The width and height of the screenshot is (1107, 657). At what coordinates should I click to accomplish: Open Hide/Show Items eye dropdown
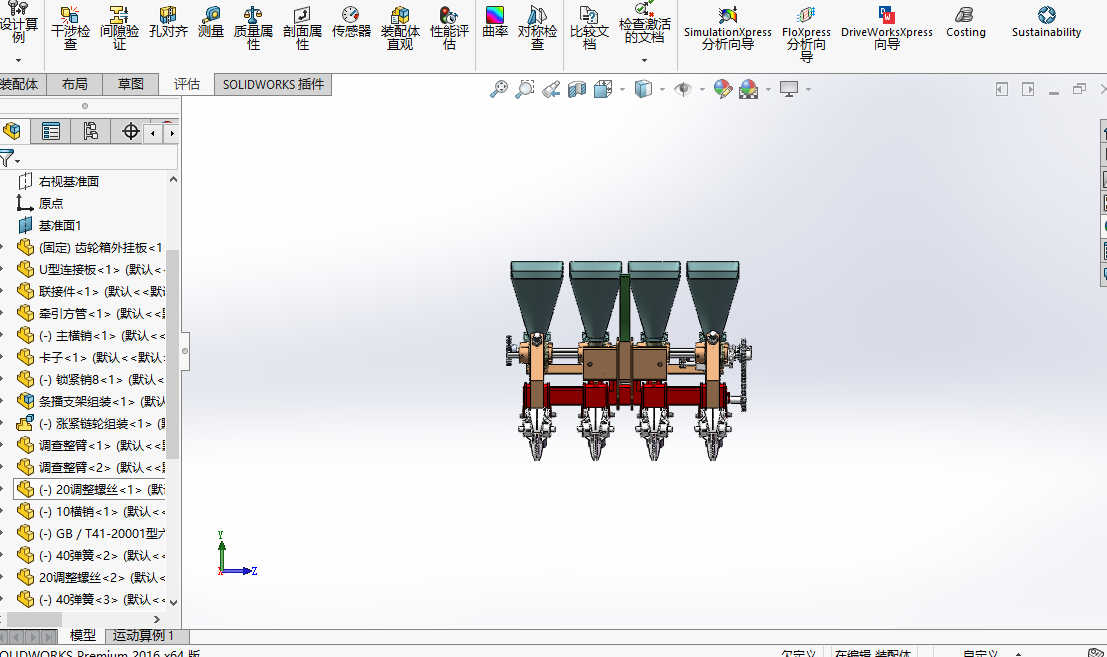tap(702, 89)
